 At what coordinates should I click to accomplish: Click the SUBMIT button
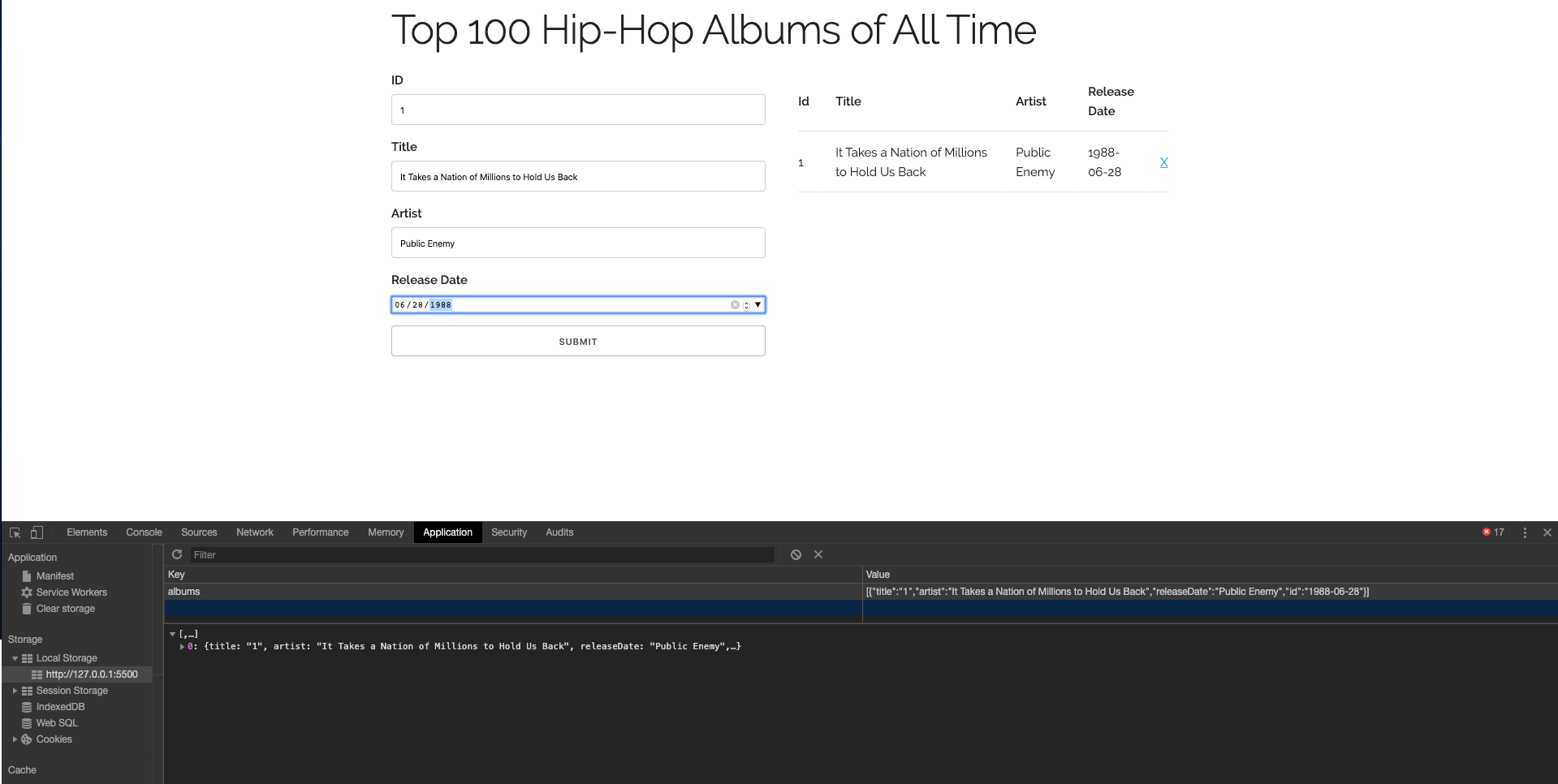(x=577, y=341)
